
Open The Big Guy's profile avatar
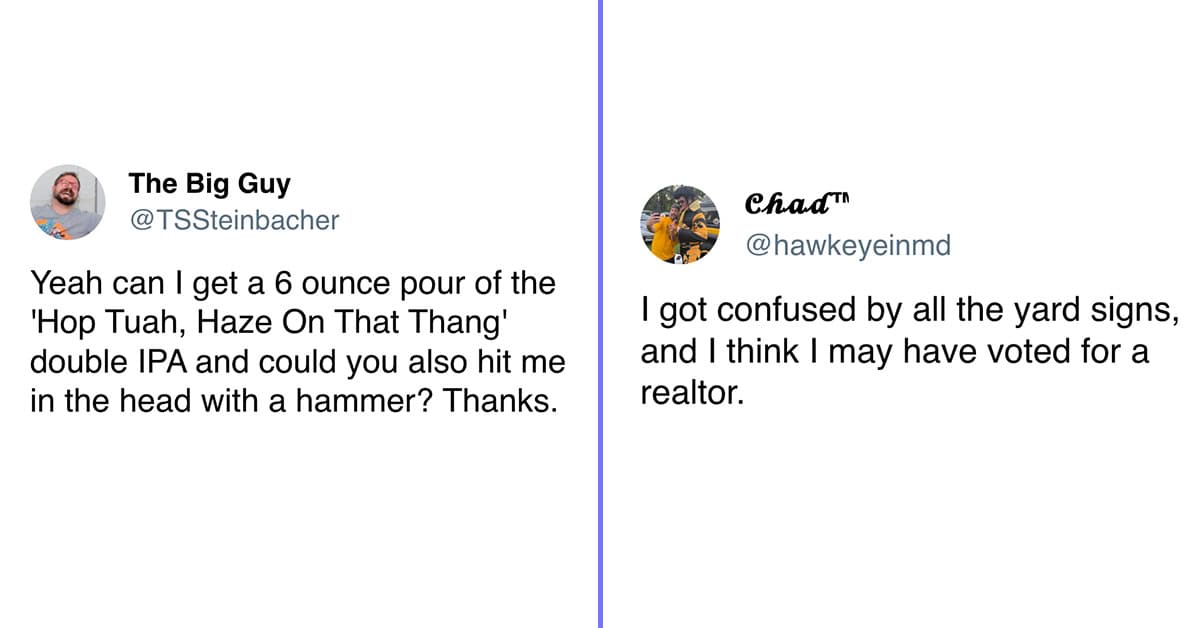(x=68, y=202)
